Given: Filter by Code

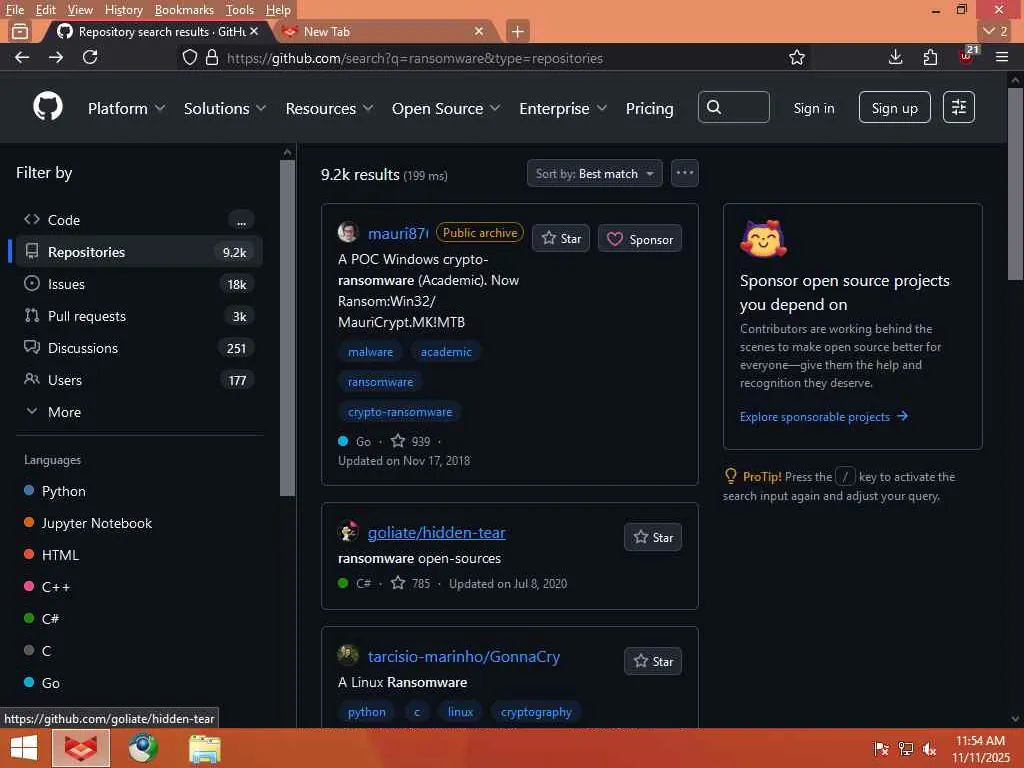Looking at the screenshot, I should pos(136,220).
